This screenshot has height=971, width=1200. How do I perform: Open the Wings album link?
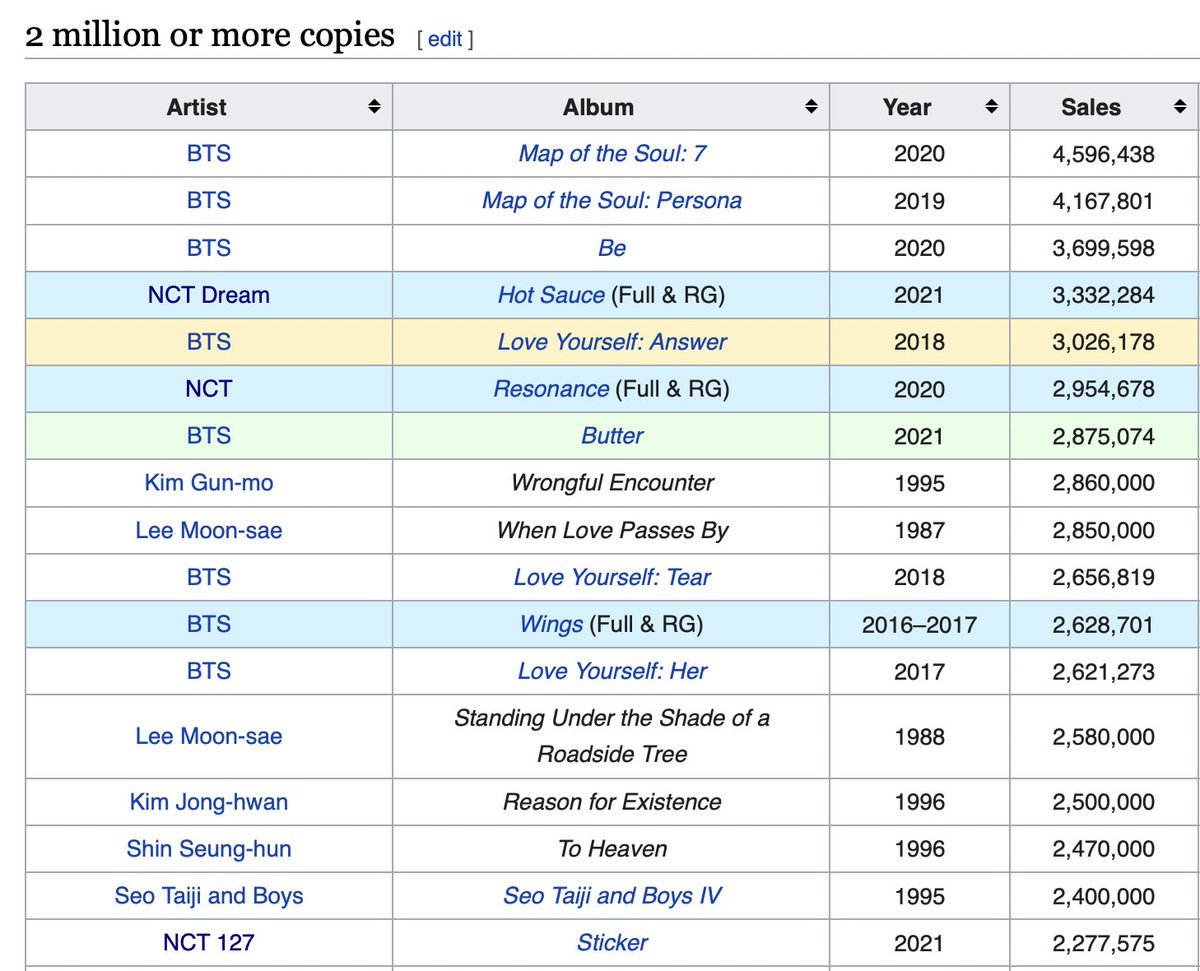pos(551,624)
